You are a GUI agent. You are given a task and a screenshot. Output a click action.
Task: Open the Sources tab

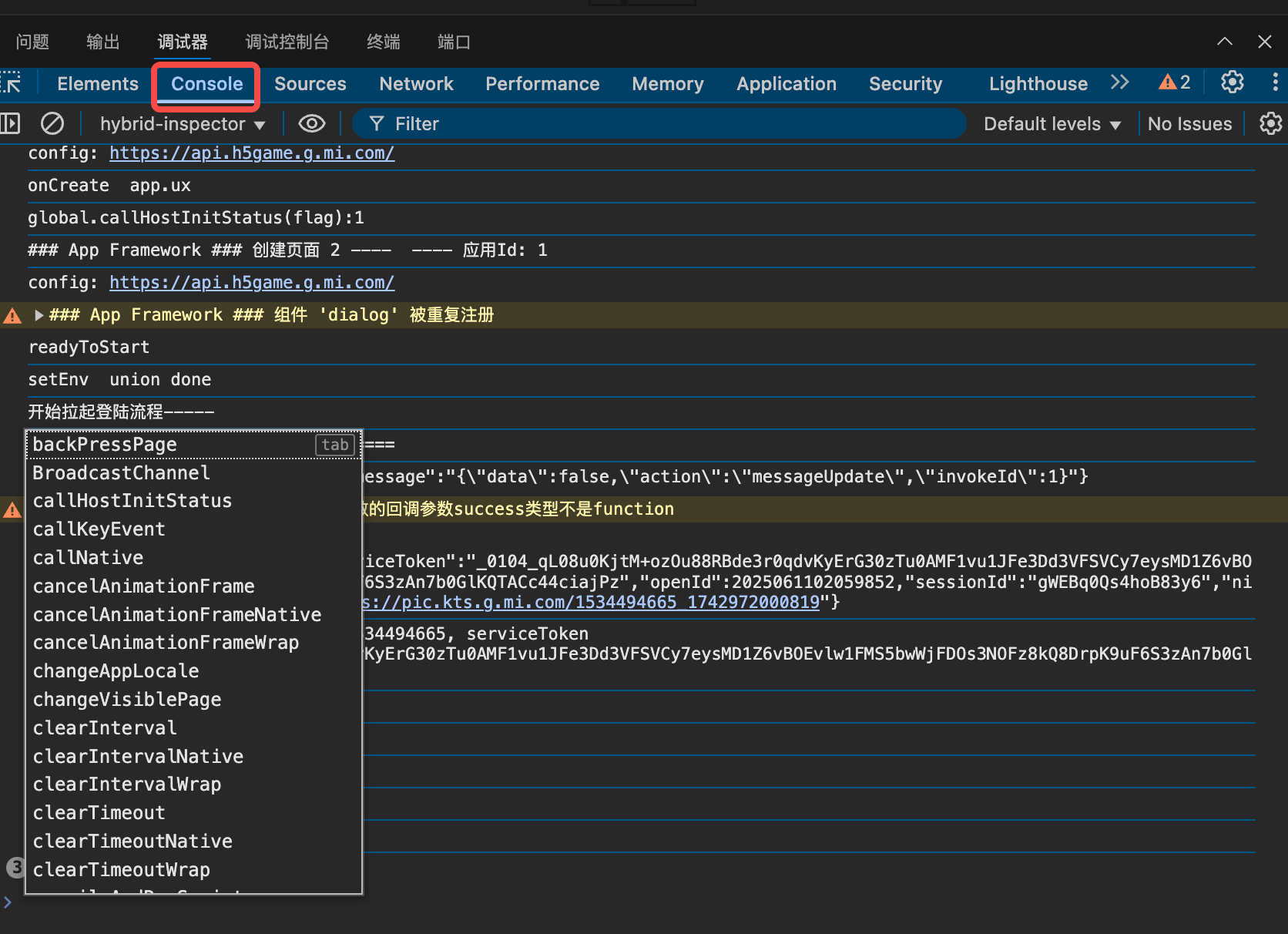310,84
